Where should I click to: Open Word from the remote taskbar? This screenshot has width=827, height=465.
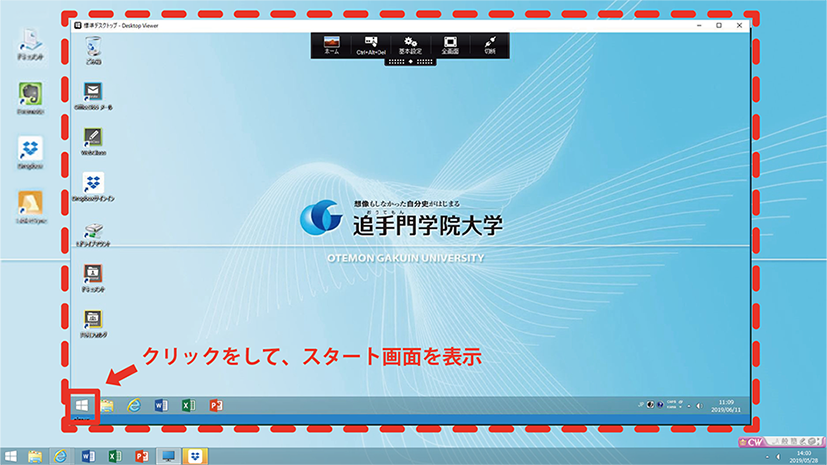[161, 405]
